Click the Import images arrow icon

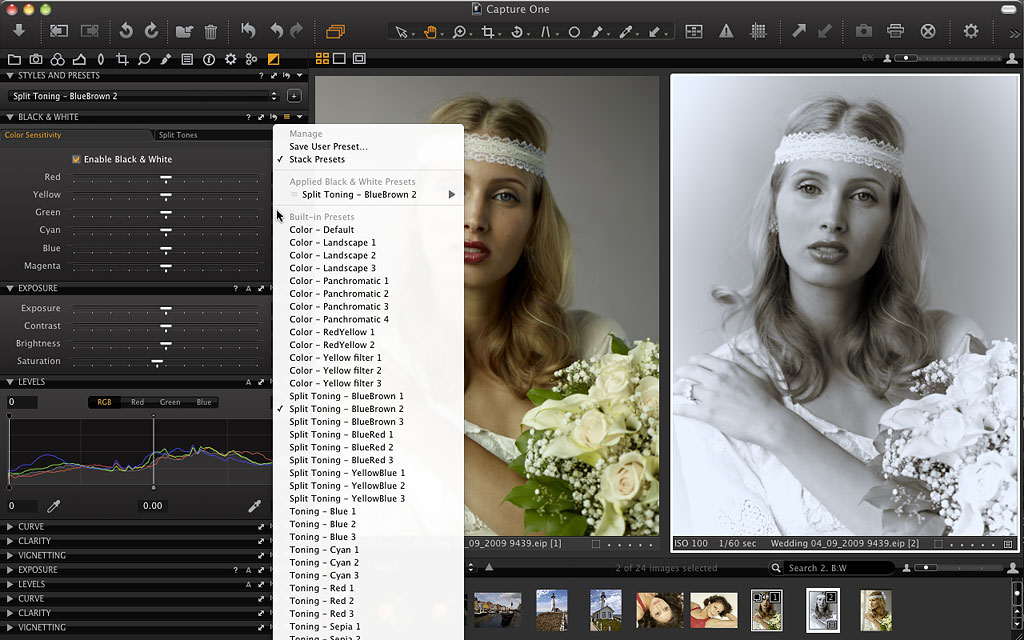click(x=18, y=32)
